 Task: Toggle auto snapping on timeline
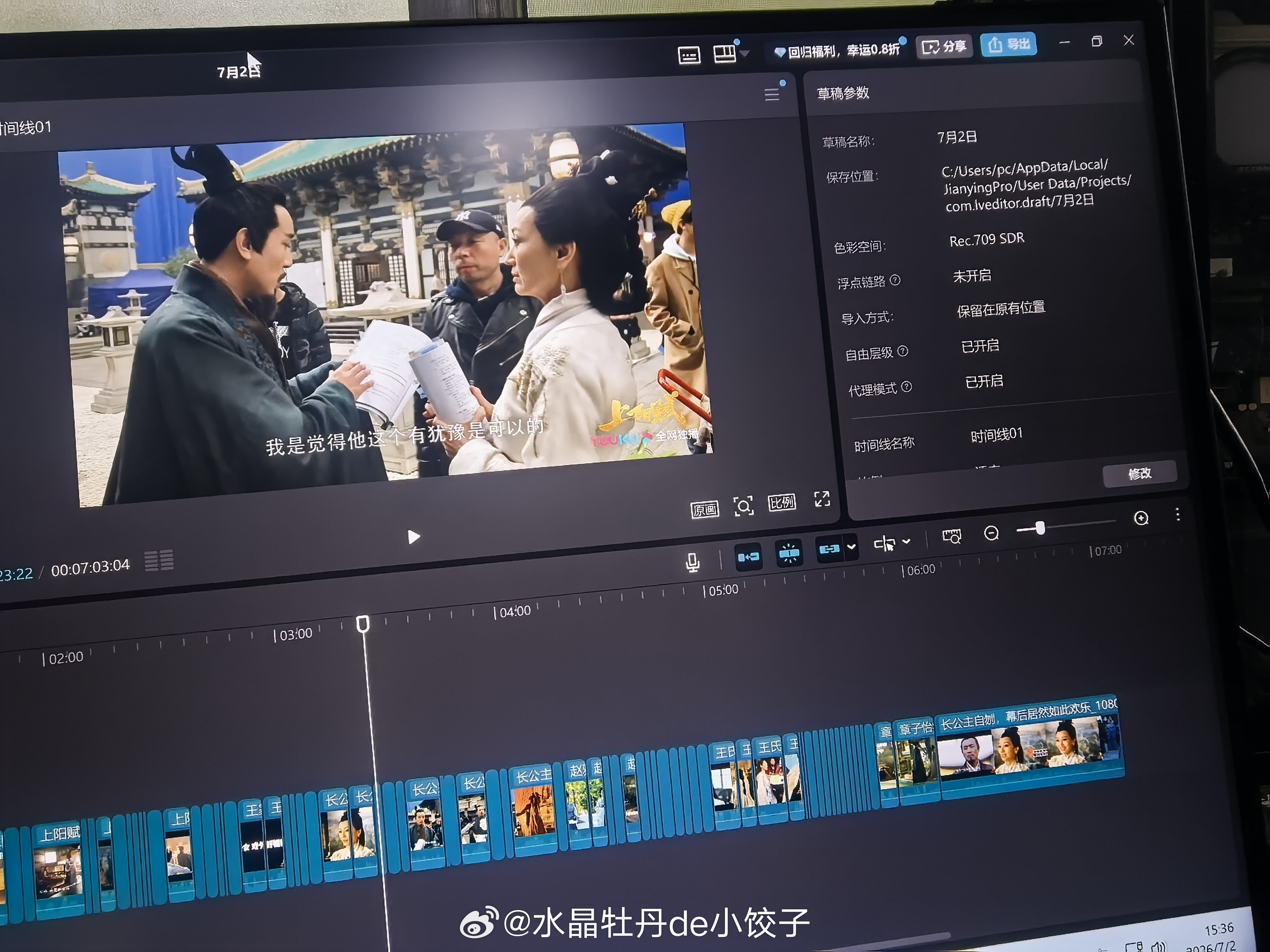pos(789,553)
